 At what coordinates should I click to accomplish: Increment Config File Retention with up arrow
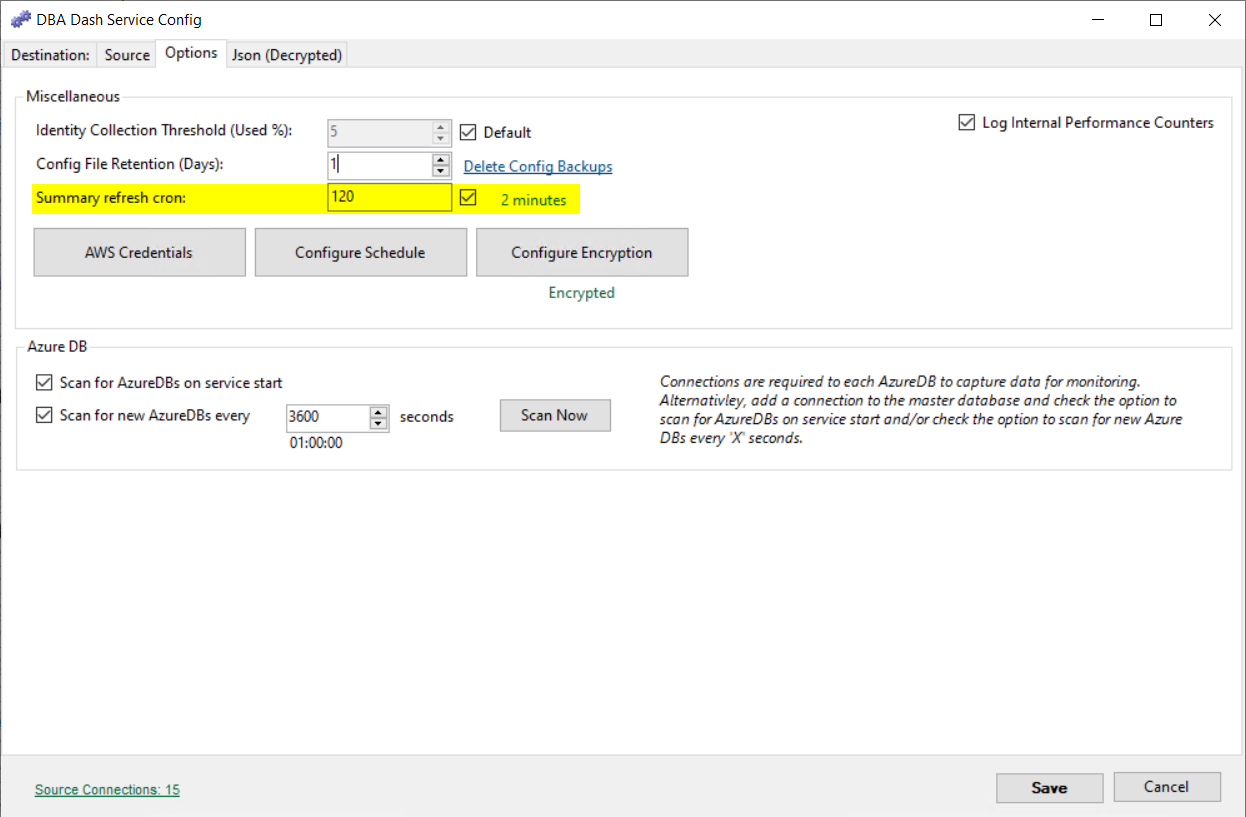click(440, 160)
